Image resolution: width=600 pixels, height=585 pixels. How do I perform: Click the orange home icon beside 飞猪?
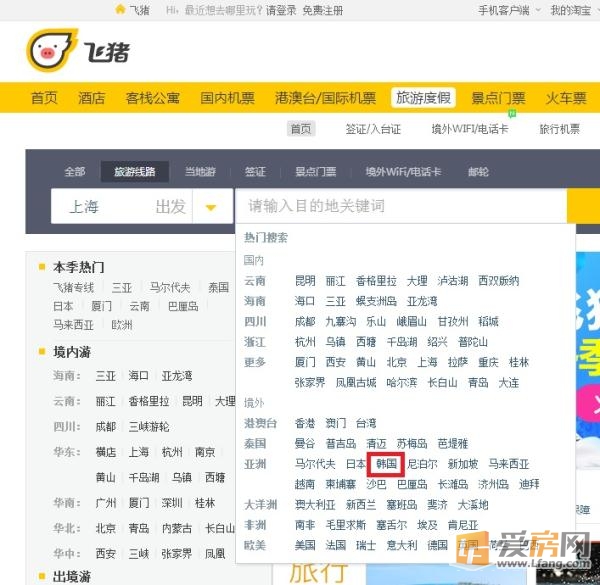(x=120, y=9)
